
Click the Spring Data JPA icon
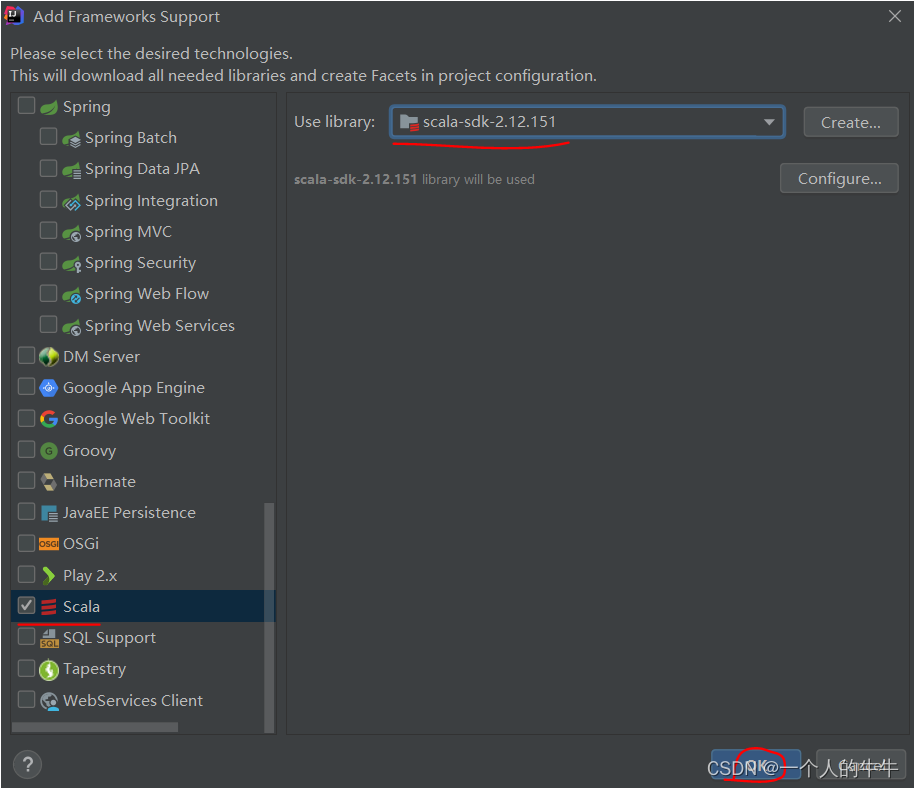pyautogui.click(x=71, y=170)
